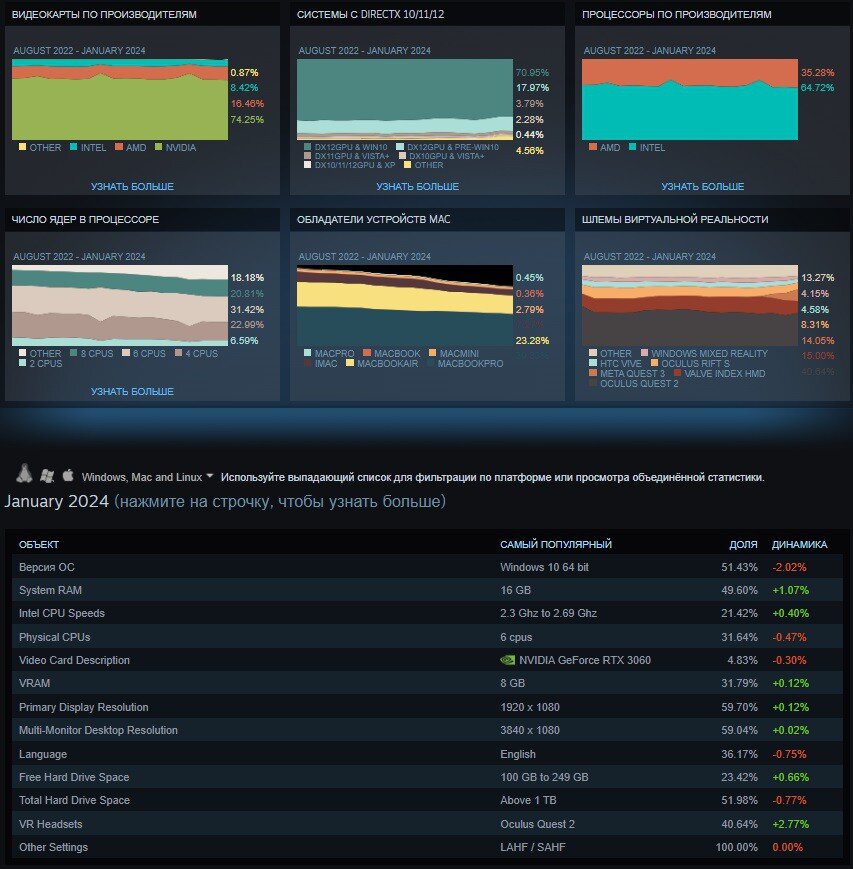This screenshot has height=869, width=853.
Task: Click the Linux penguin platform icon
Action: coord(24,474)
